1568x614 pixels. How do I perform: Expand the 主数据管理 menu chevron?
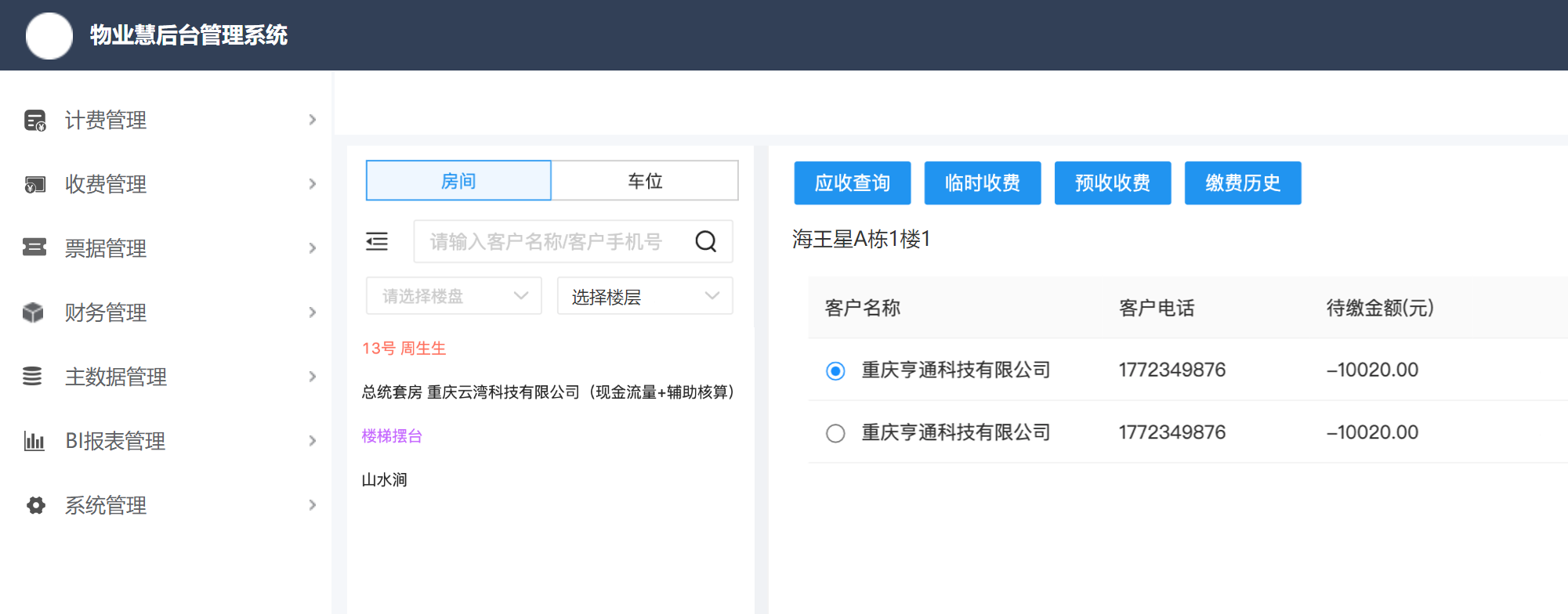click(313, 377)
